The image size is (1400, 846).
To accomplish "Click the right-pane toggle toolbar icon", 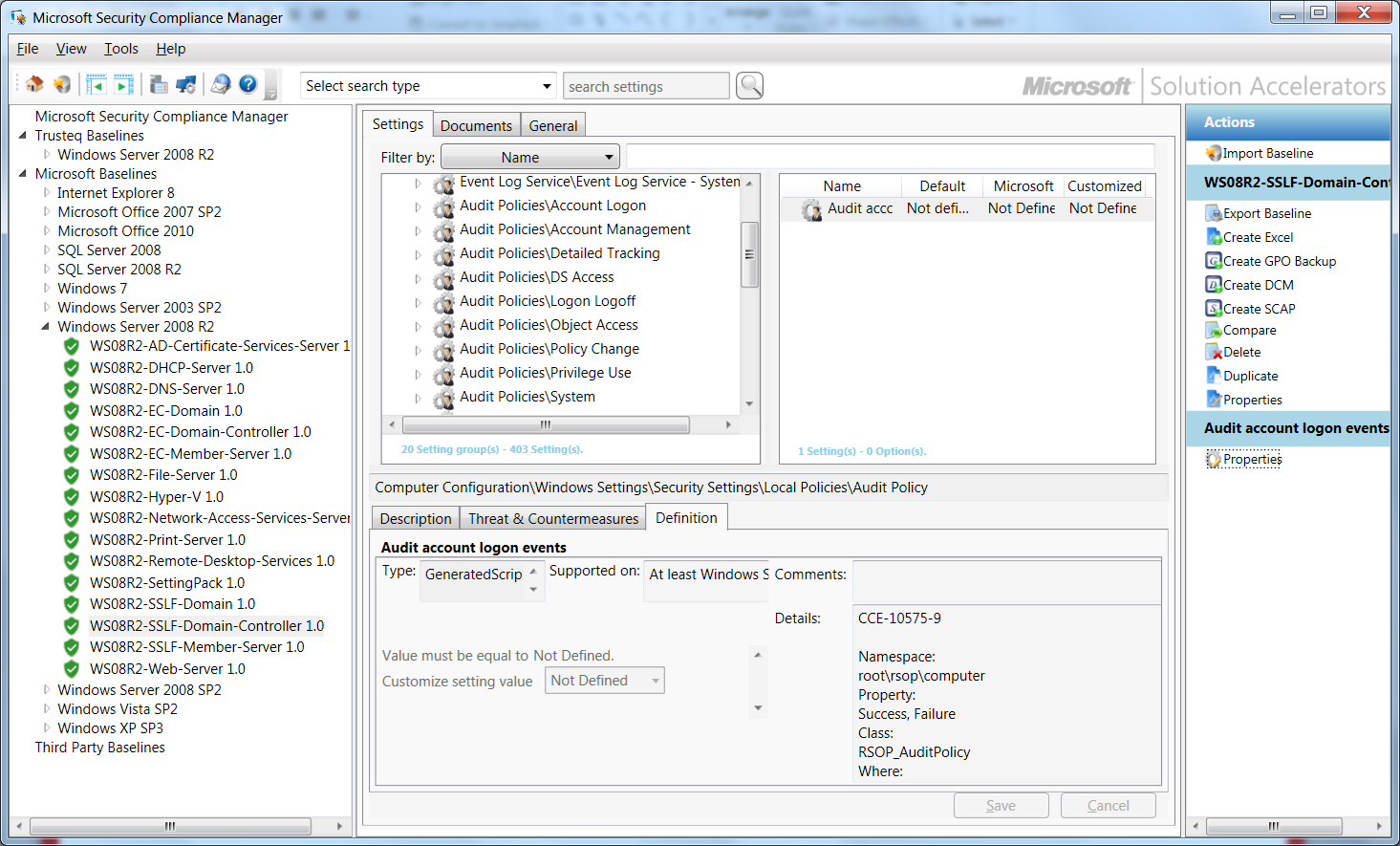I will tap(123, 84).
